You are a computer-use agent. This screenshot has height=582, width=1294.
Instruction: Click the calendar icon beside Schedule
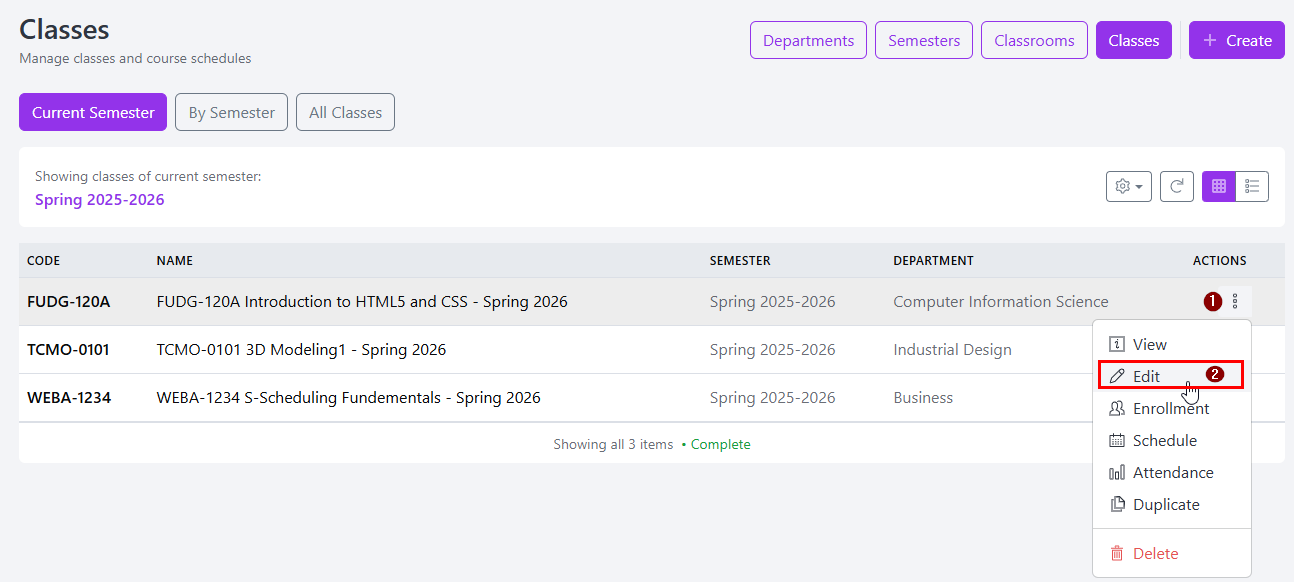coord(1118,440)
